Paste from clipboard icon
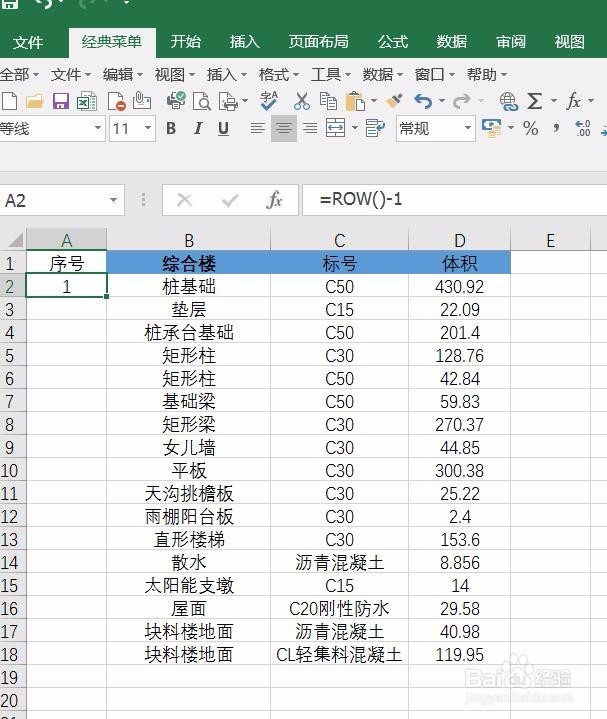Viewport: 607px width, 719px height. pyautogui.click(x=355, y=101)
